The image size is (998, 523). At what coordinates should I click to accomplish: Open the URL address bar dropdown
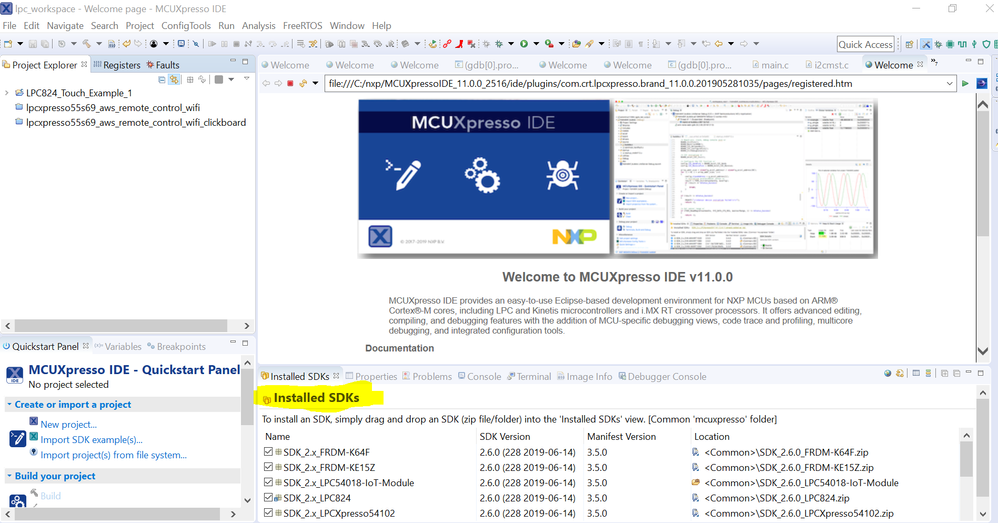coord(949,83)
